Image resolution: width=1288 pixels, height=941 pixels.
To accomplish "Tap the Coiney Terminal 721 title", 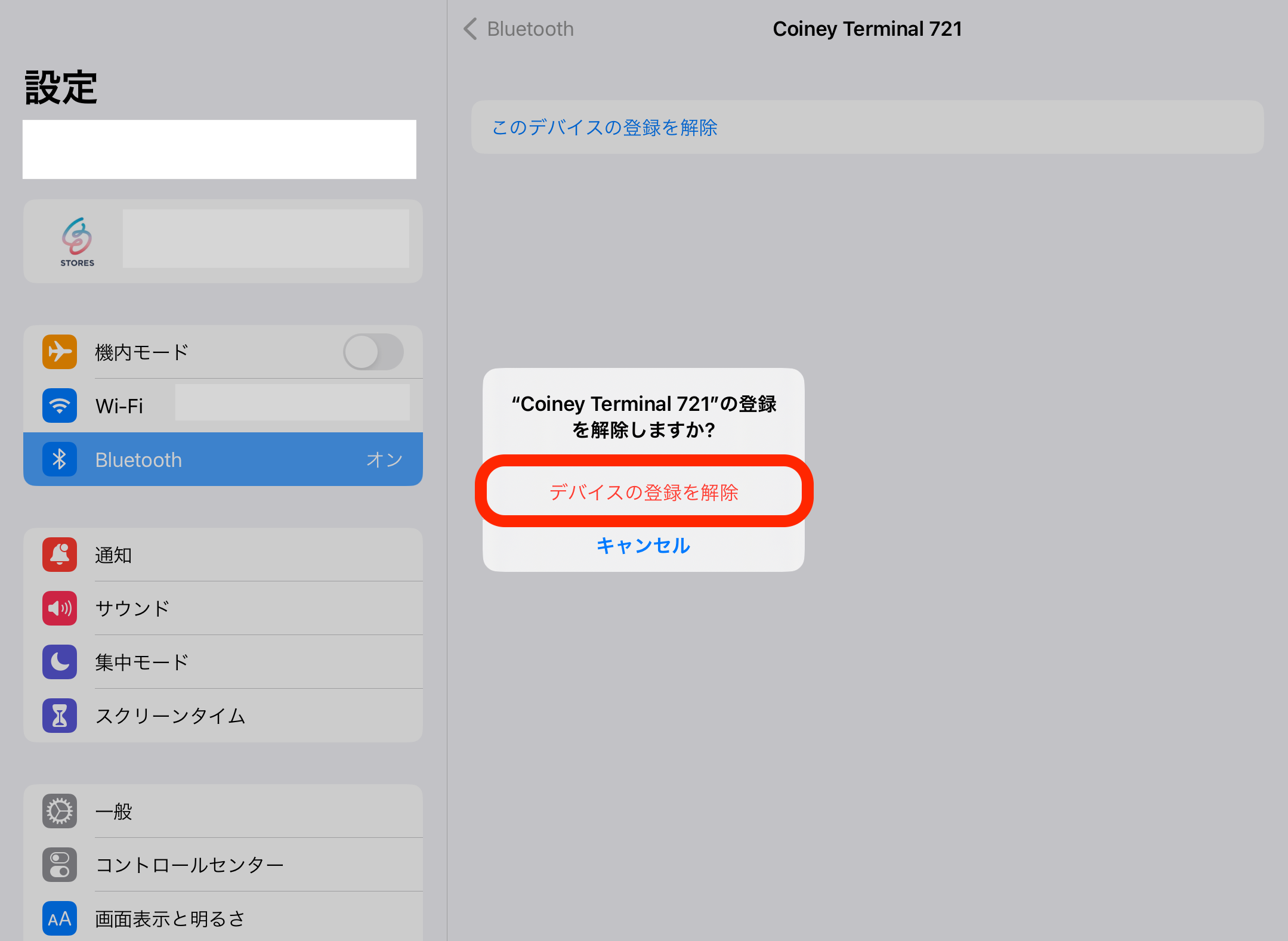I will point(867,29).
